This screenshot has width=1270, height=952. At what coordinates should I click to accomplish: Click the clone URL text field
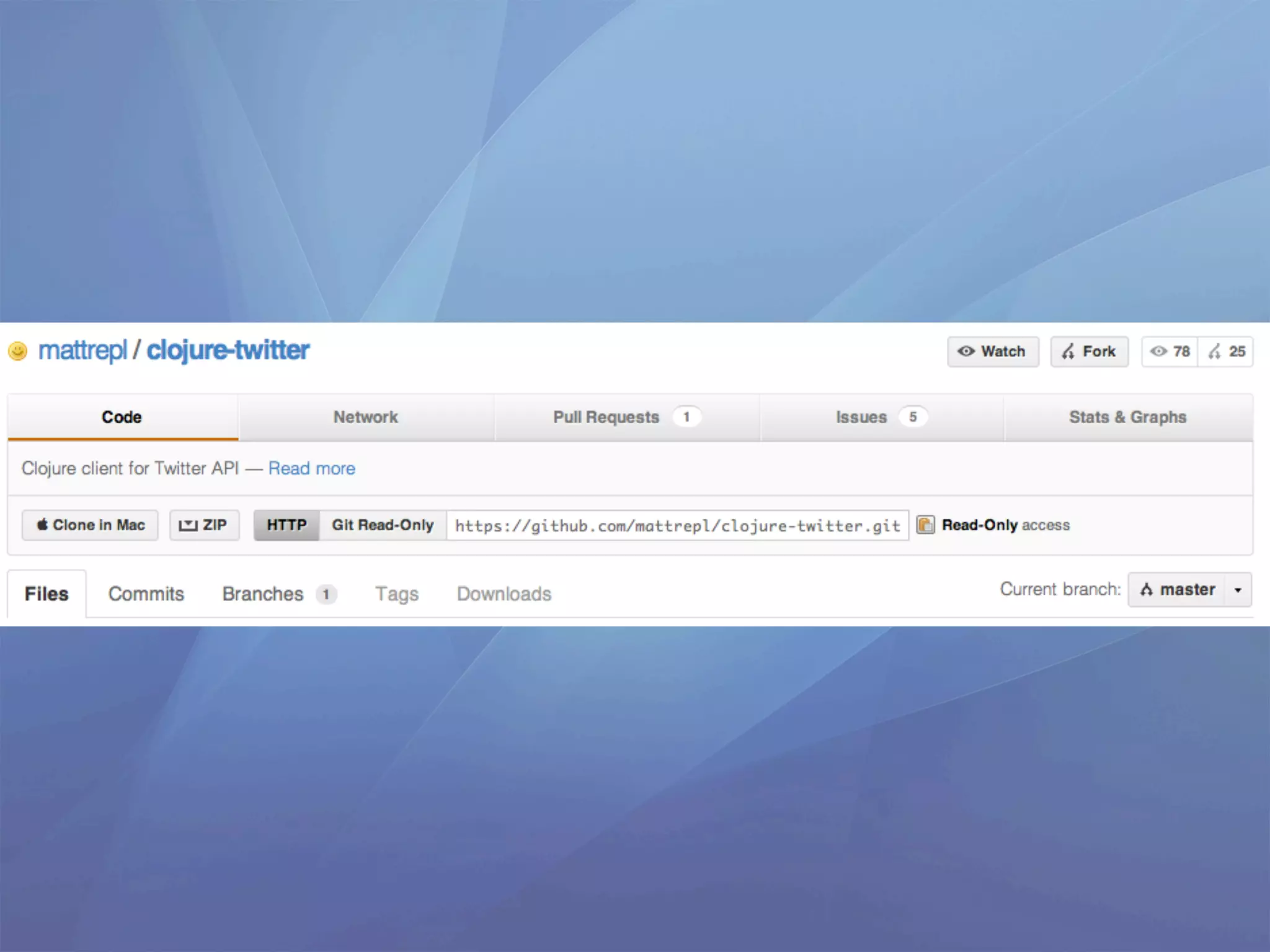[677, 526]
